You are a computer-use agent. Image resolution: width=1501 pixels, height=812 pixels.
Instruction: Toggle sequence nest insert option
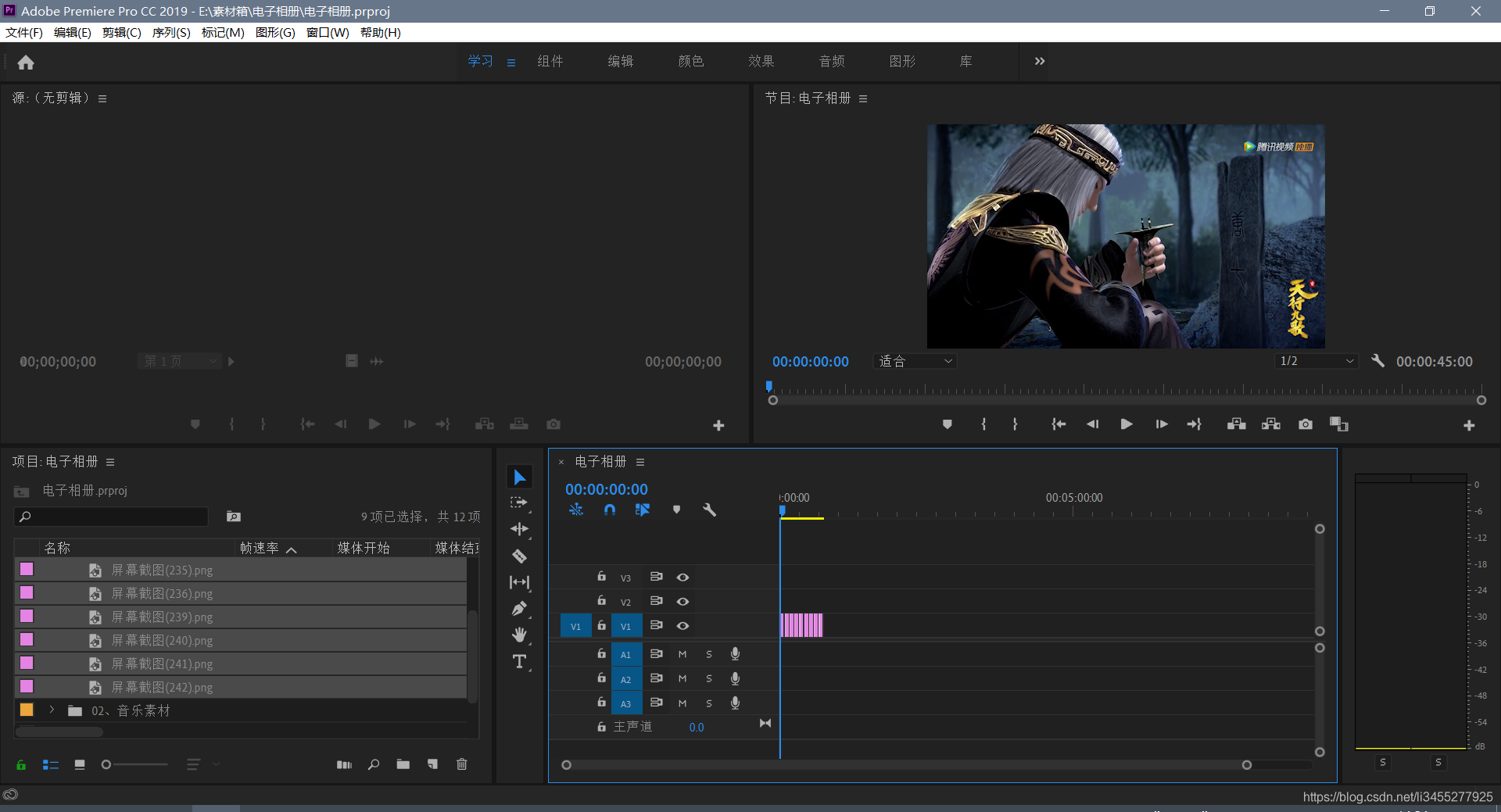576,510
